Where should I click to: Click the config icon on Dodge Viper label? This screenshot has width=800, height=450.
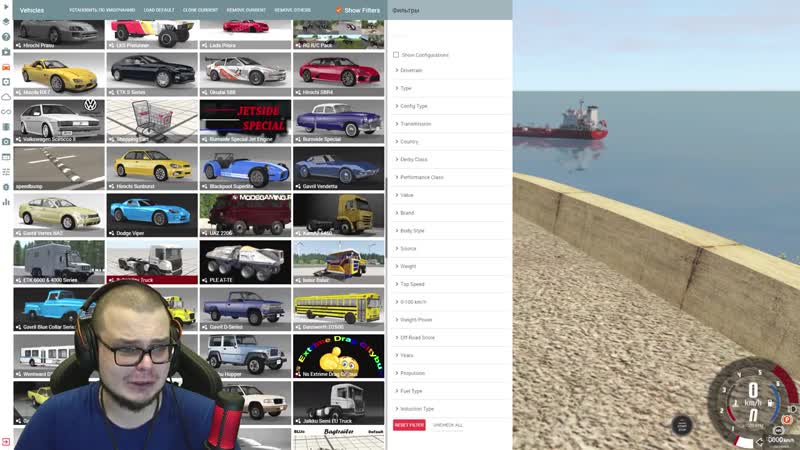point(112,233)
